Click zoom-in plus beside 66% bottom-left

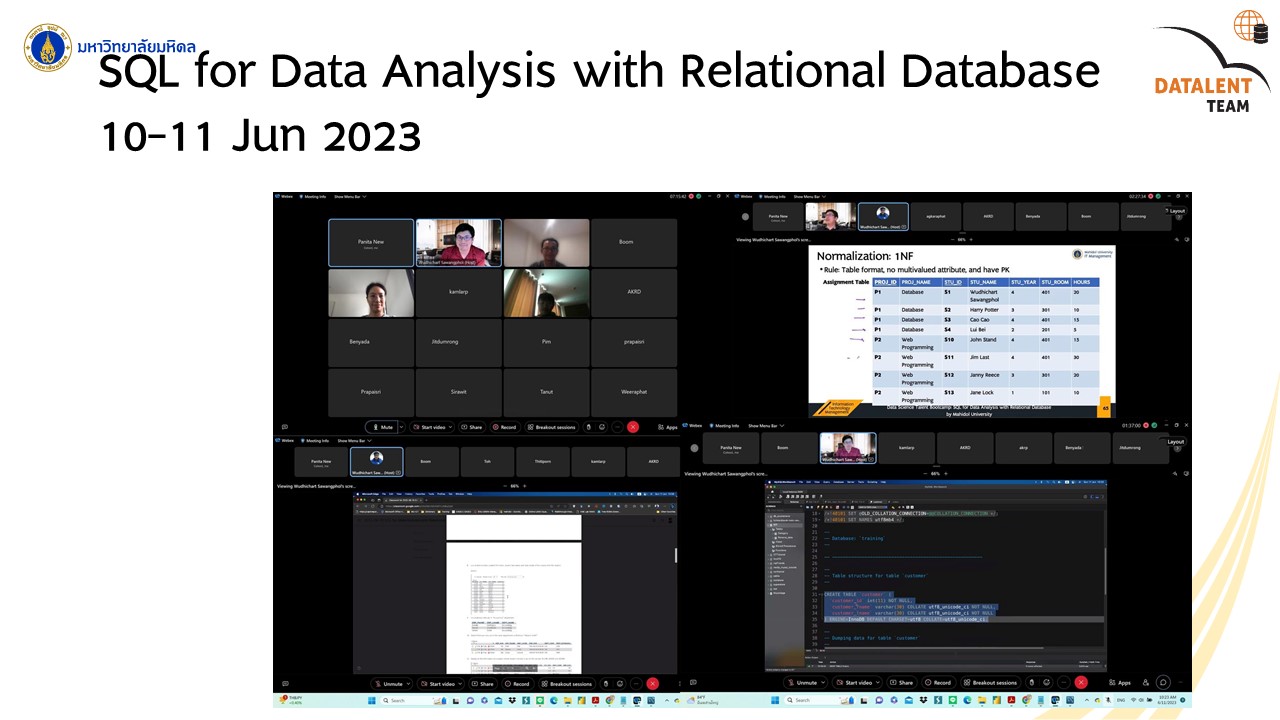(x=526, y=486)
